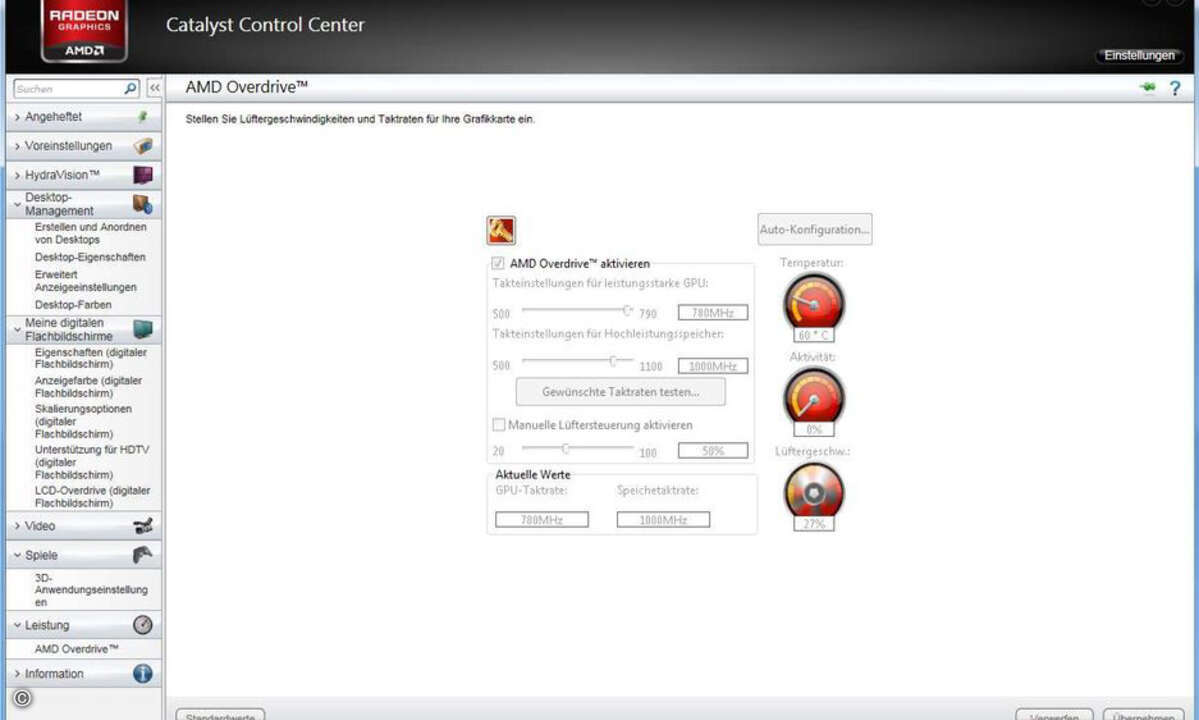Click Gewünschte Taktraten testen button
Viewport: 1199px width, 720px height.
620,392
